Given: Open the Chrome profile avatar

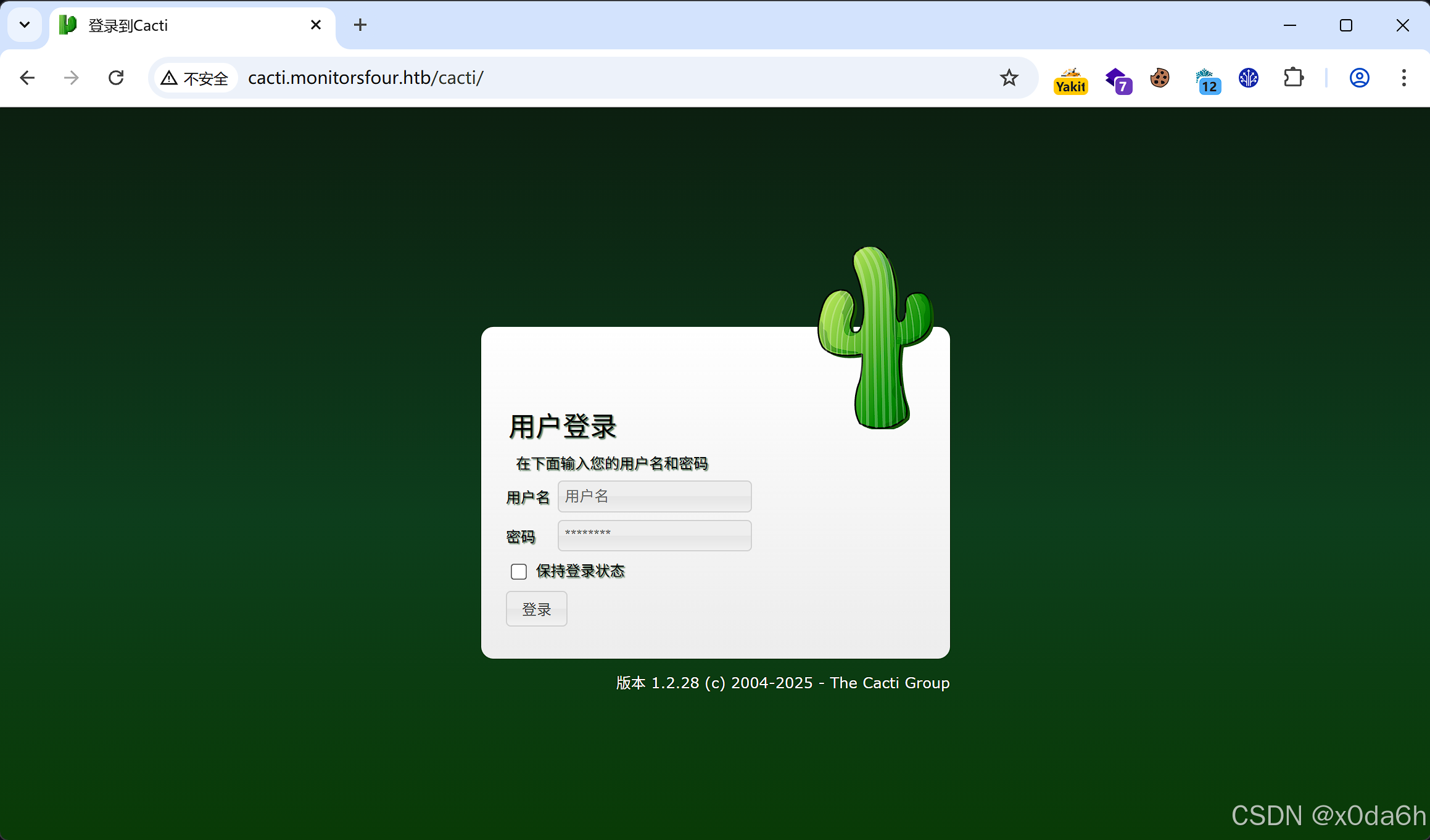Looking at the screenshot, I should click(1360, 78).
